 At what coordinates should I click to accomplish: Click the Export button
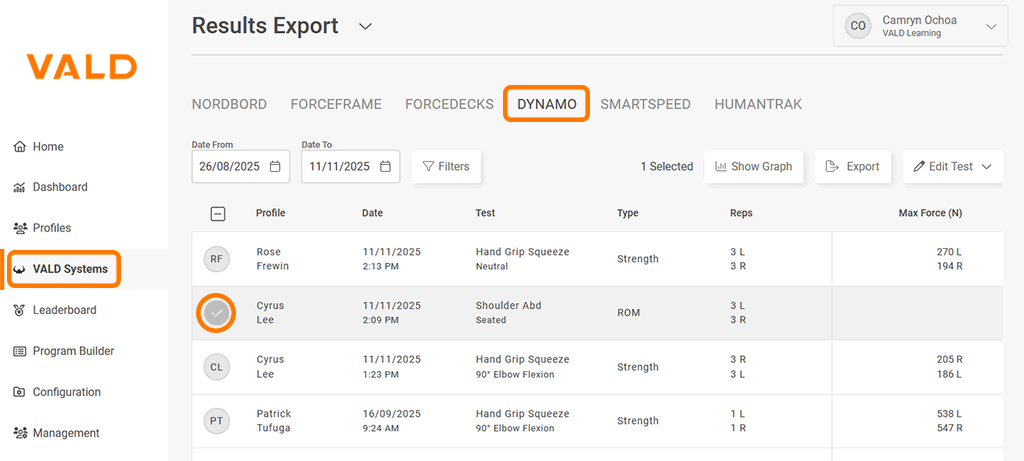(853, 167)
